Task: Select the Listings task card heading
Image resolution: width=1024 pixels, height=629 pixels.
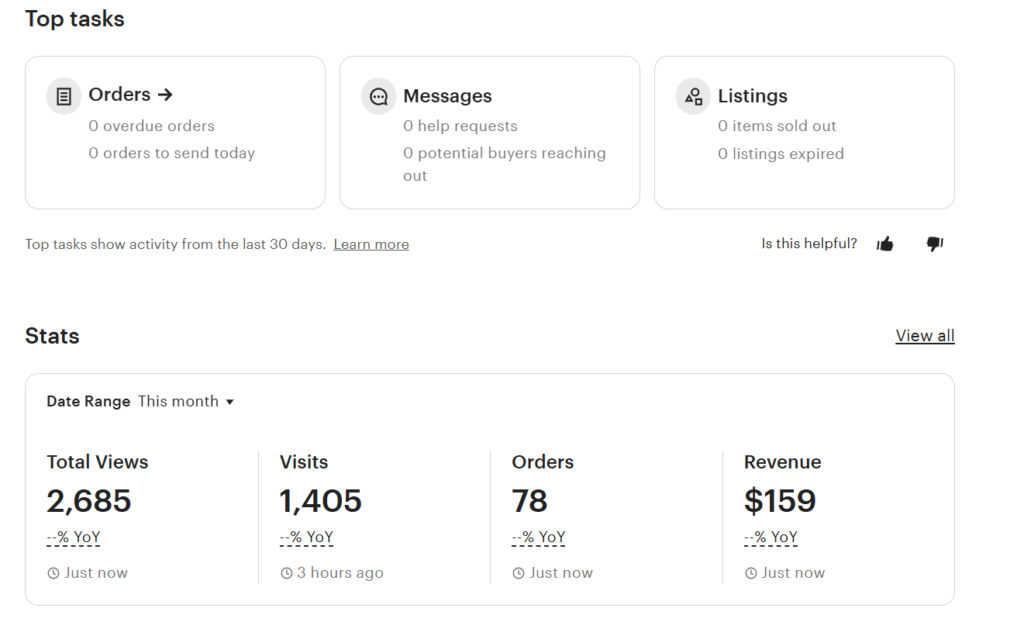Action: (752, 96)
